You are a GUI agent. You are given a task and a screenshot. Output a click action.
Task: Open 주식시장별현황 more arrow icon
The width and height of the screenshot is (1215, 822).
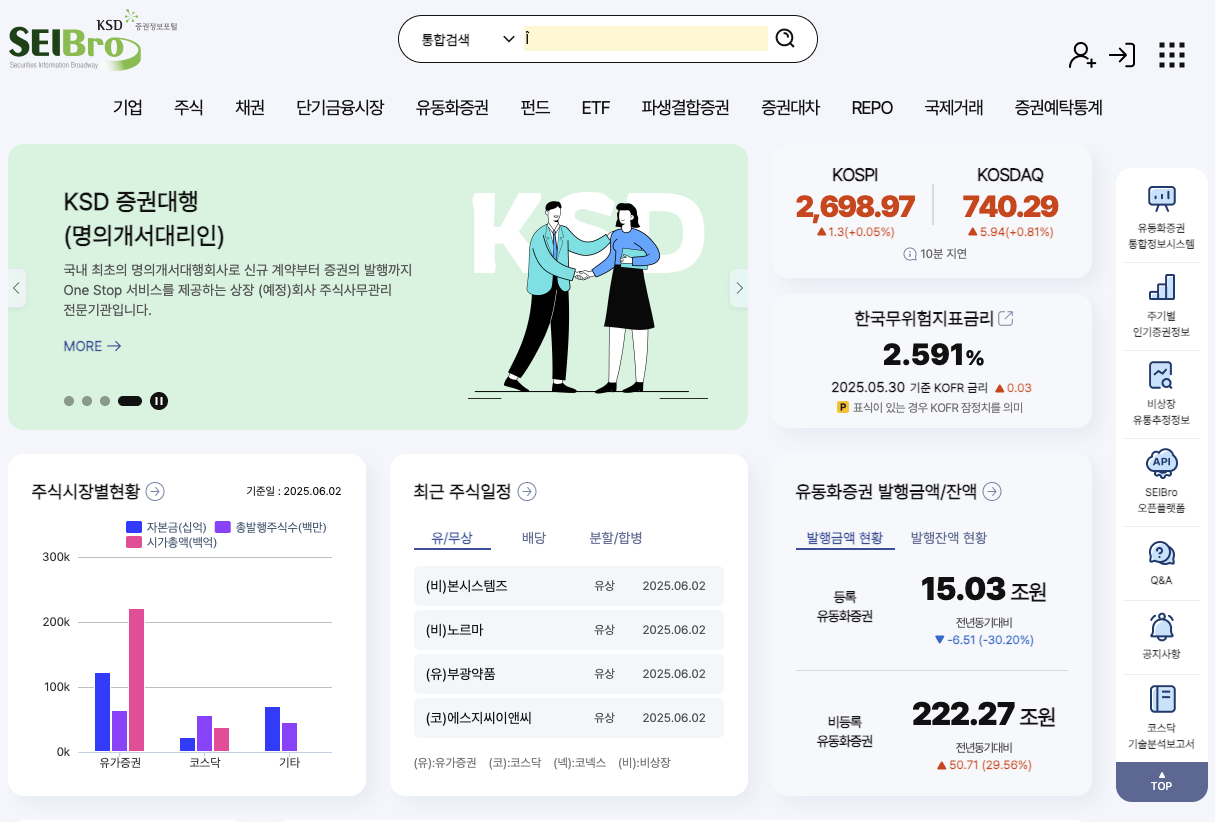(155, 491)
